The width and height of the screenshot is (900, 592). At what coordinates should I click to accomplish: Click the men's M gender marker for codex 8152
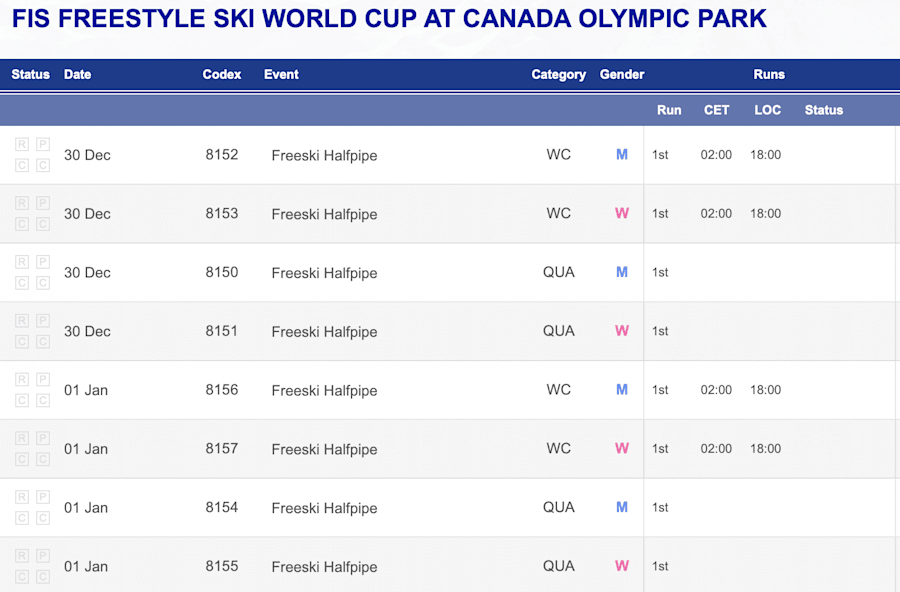[x=622, y=154]
